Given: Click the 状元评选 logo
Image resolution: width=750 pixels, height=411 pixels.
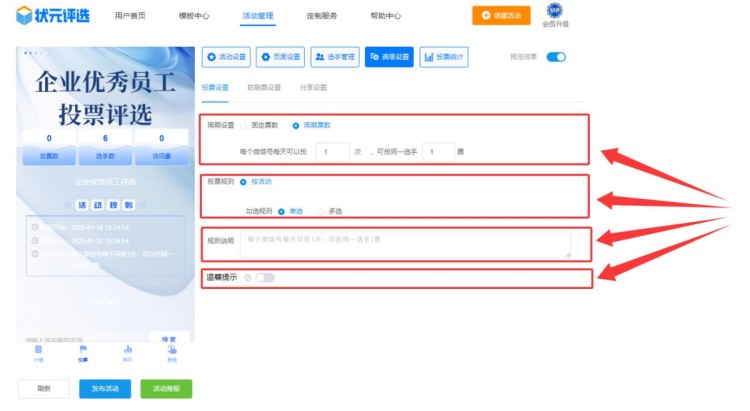Looking at the screenshot, I should pos(50,15).
